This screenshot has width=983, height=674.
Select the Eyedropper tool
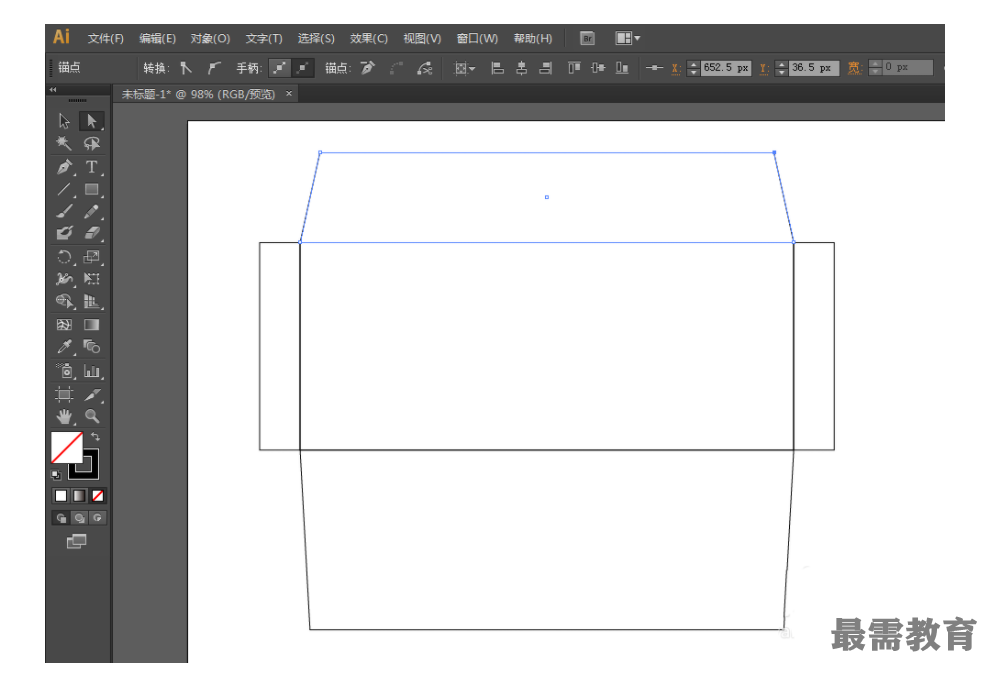click(x=64, y=347)
